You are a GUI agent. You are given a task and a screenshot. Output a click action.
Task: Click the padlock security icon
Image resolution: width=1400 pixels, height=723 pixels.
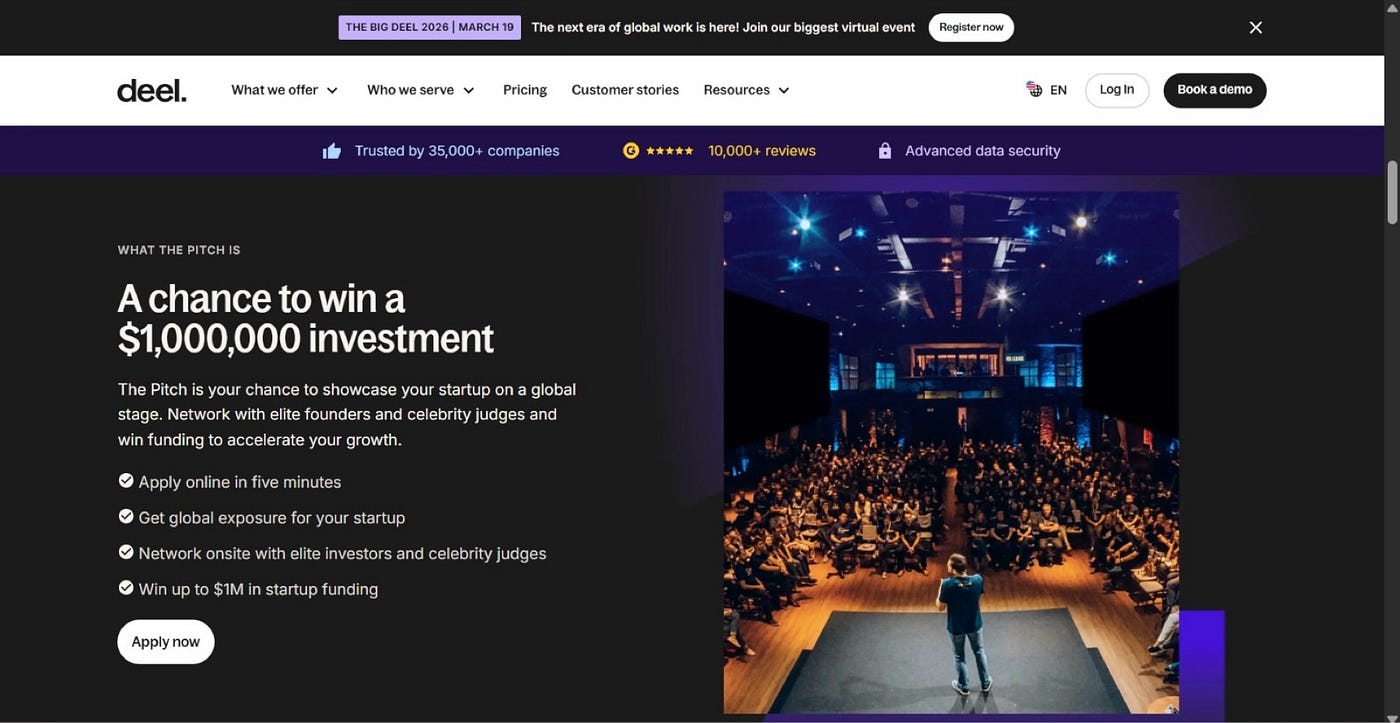click(x=884, y=151)
